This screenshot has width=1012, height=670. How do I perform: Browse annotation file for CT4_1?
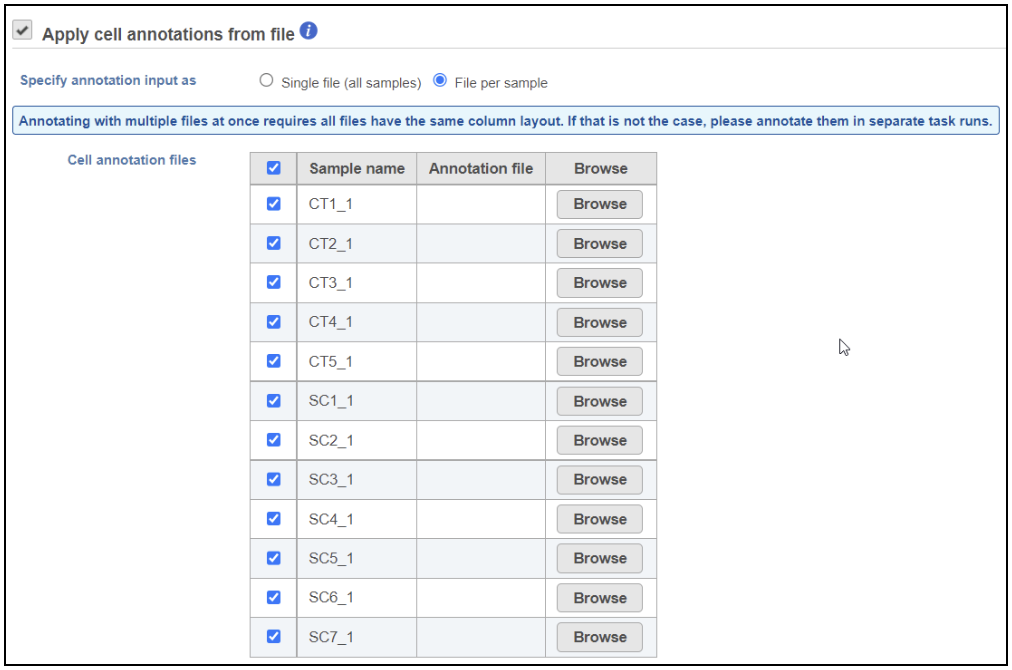600,322
